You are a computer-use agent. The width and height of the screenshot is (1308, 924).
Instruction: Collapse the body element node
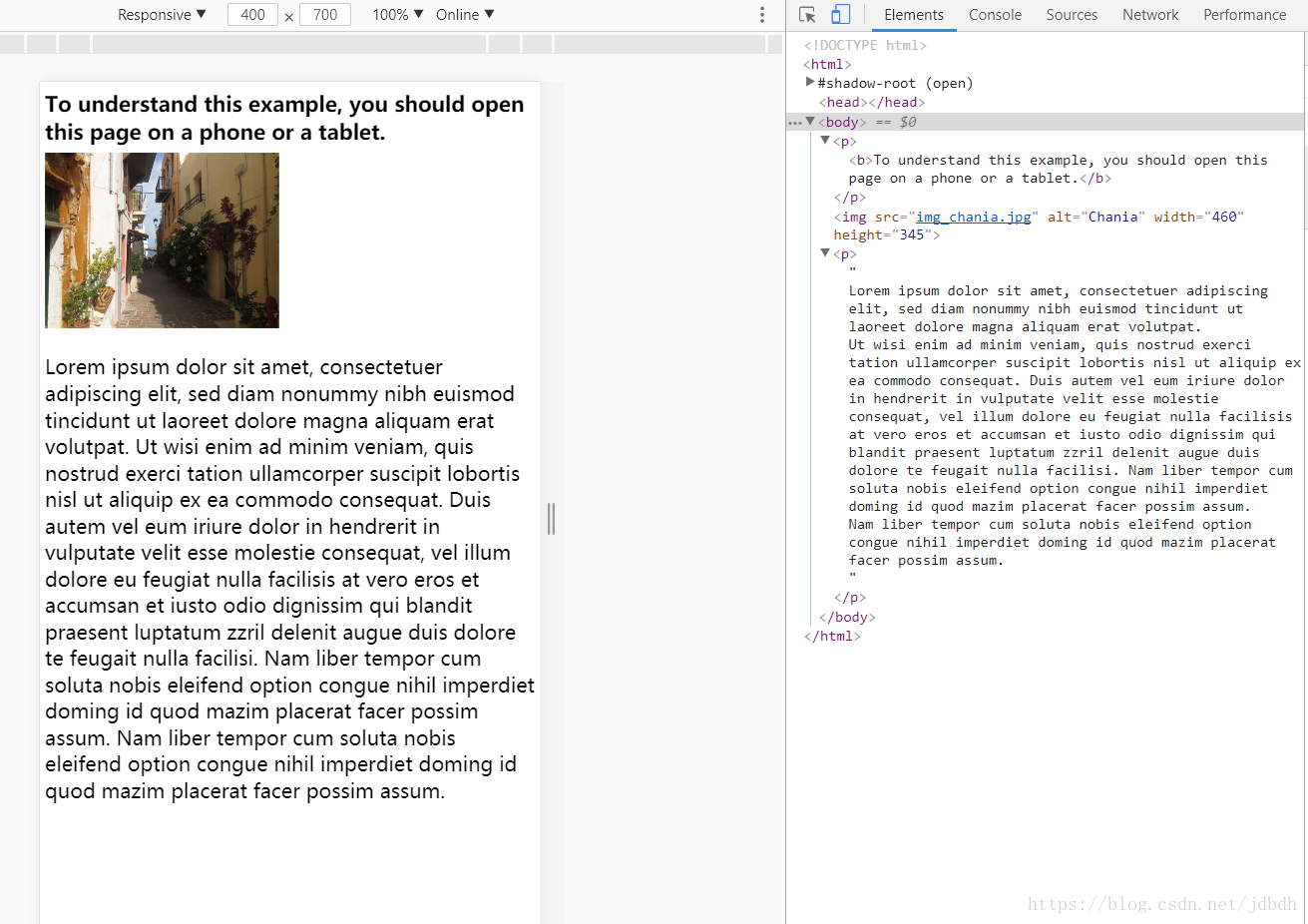tap(810, 121)
